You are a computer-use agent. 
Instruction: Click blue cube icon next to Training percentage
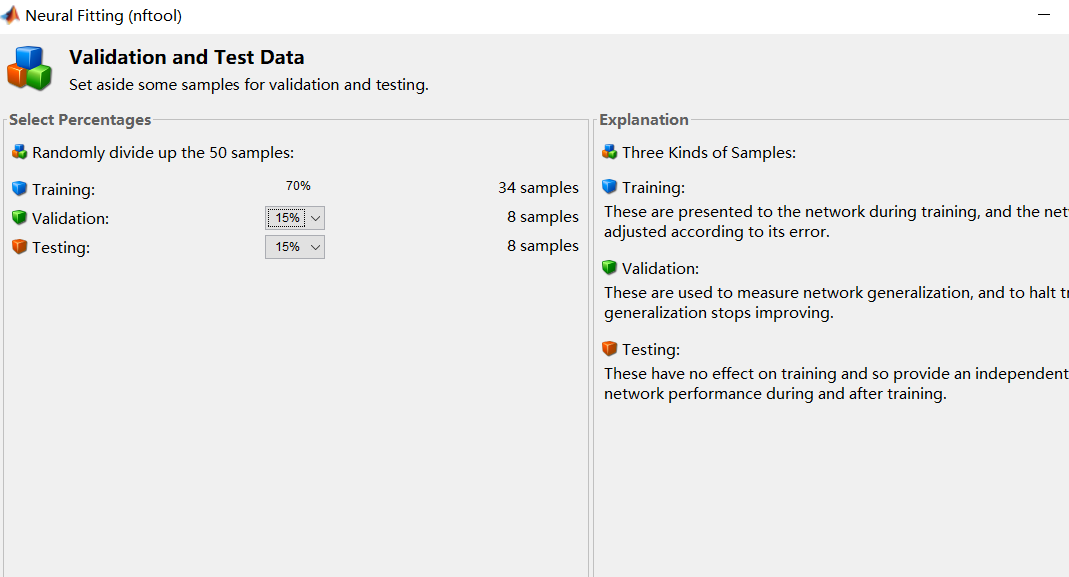(x=20, y=188)
